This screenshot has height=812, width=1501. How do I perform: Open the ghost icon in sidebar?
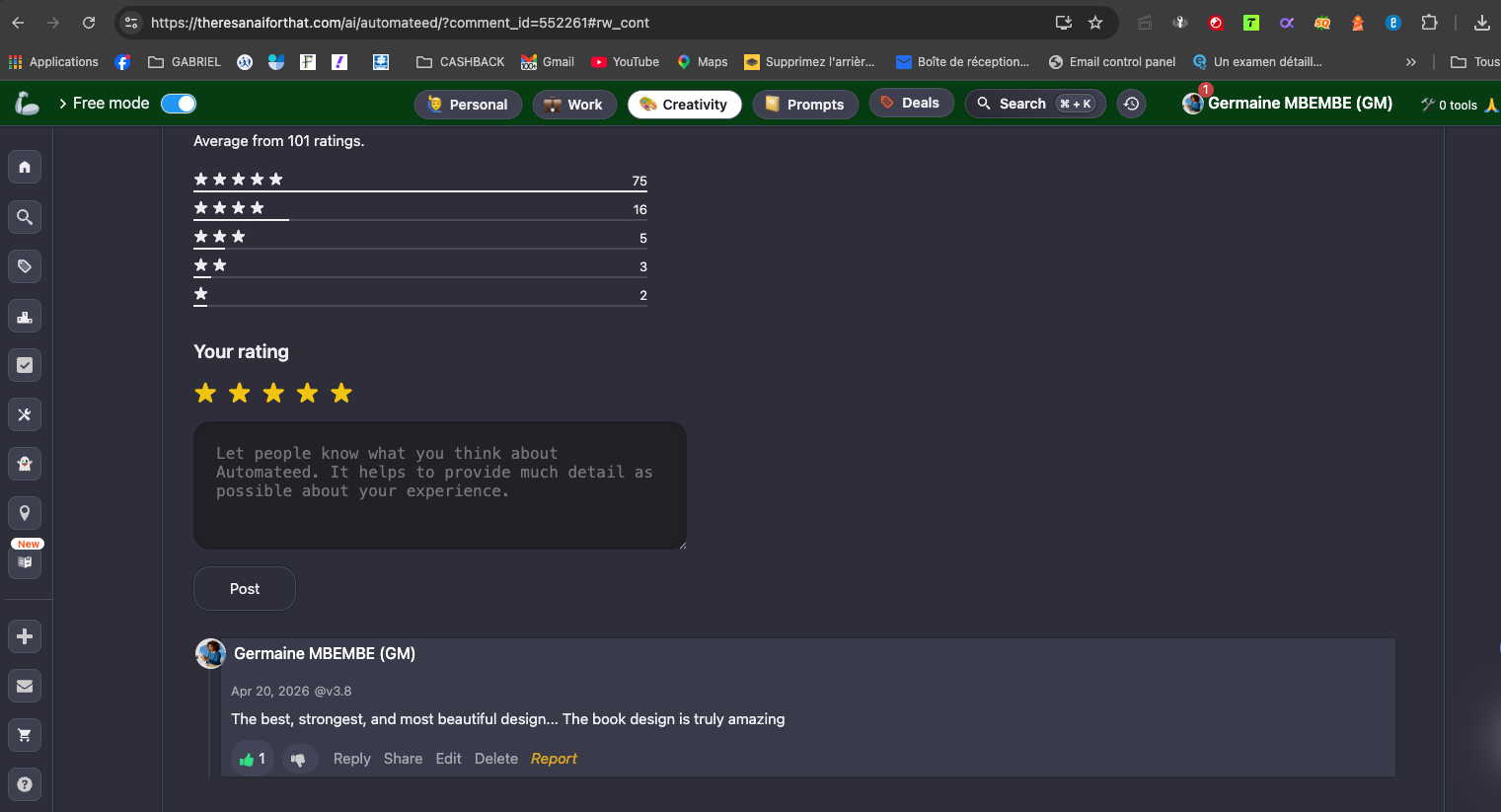(x=25, y=464)
